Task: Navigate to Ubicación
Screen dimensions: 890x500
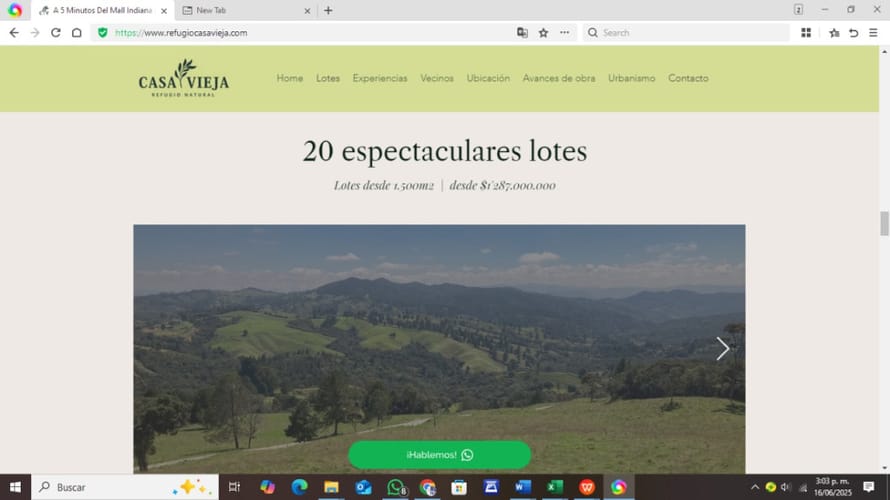Action: 488,78
